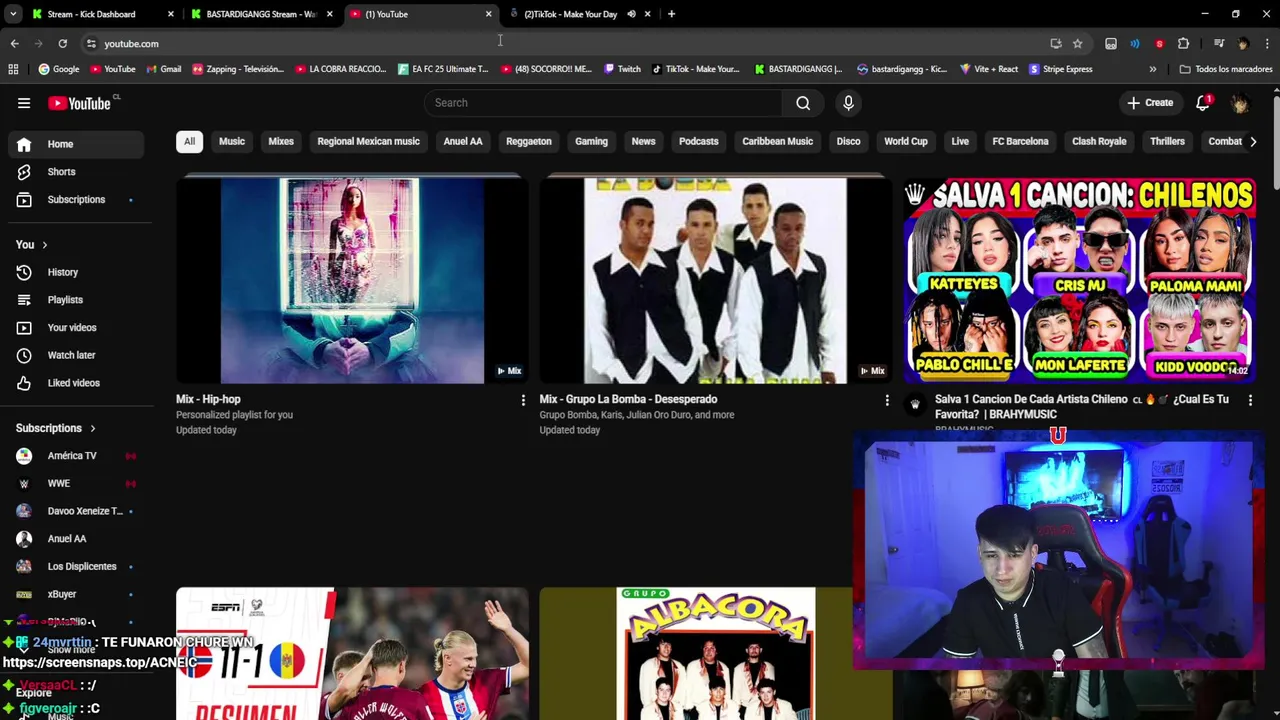Play the Mix - Hip-hop thumbnail

coord(352,280)
